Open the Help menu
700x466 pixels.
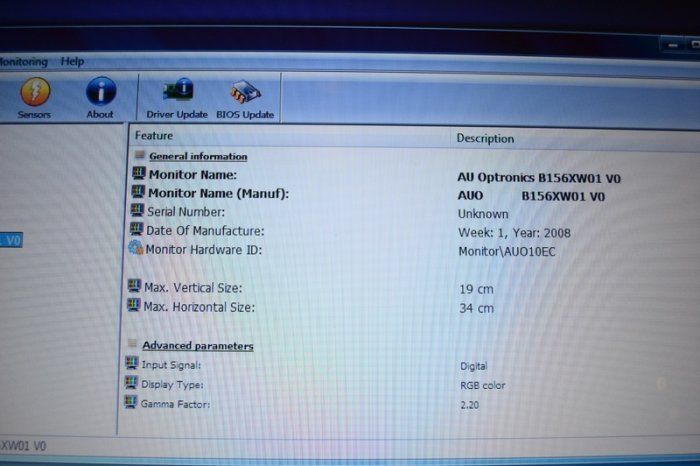[72, 62]
